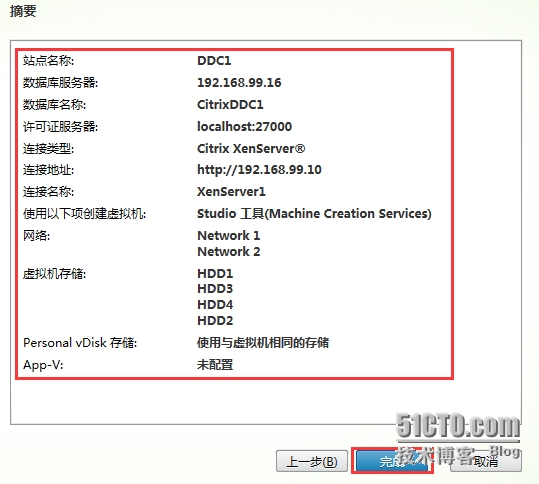This screenshot has height=484, width=539.
Task: Click the App-V label
Action: (43, 365)
